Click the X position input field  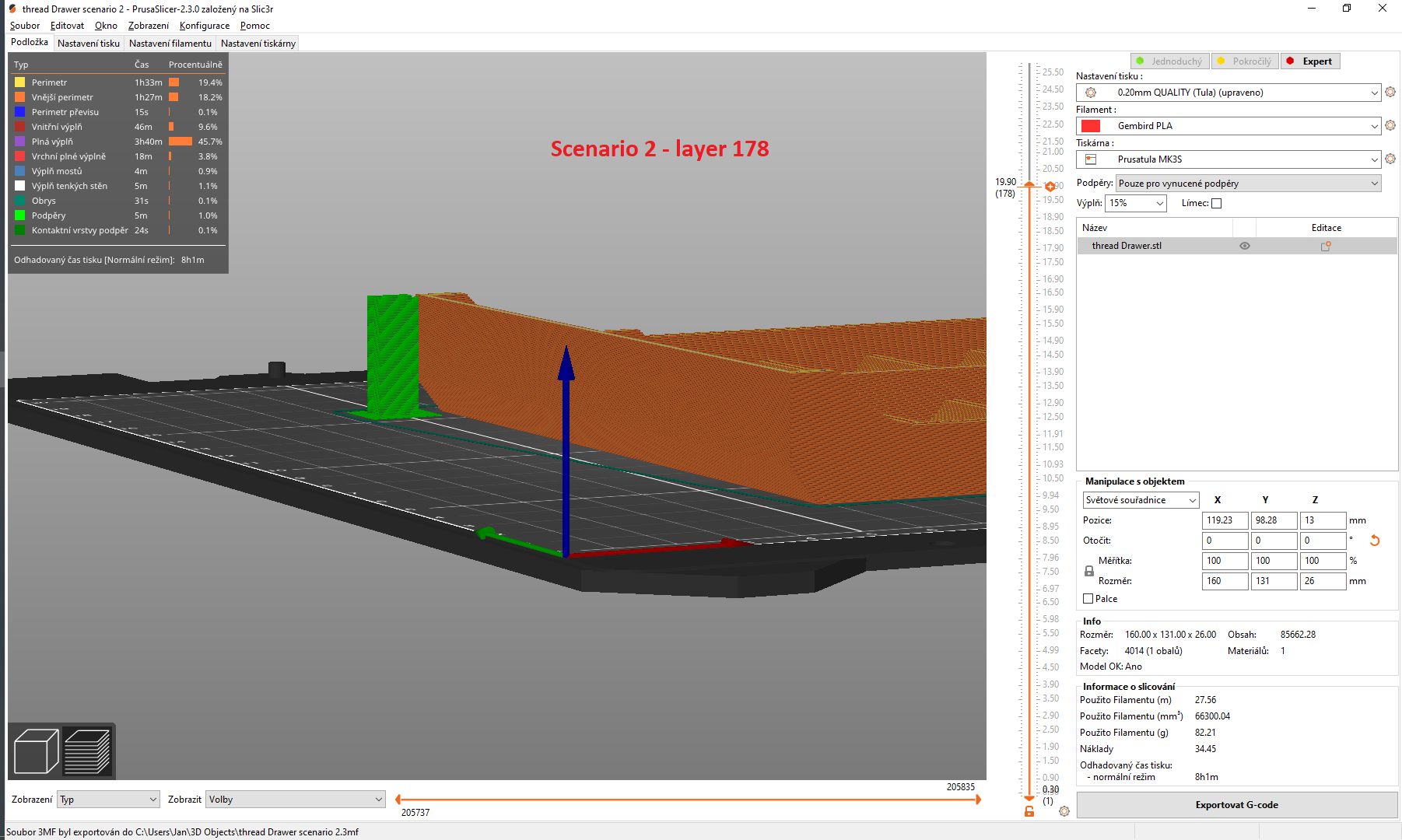pyautogui.click(x=1225, y=520)
